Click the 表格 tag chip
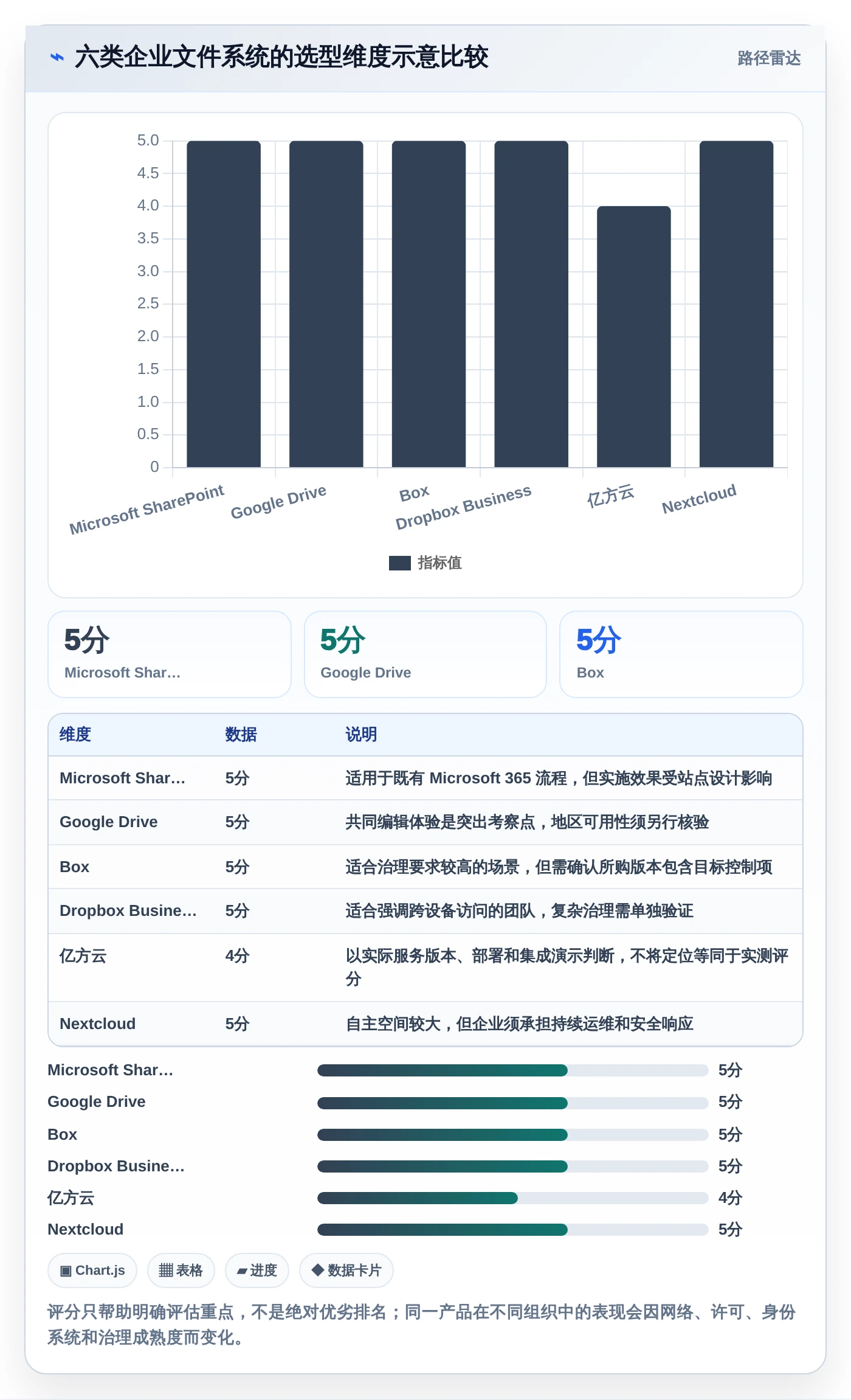 181,1270
